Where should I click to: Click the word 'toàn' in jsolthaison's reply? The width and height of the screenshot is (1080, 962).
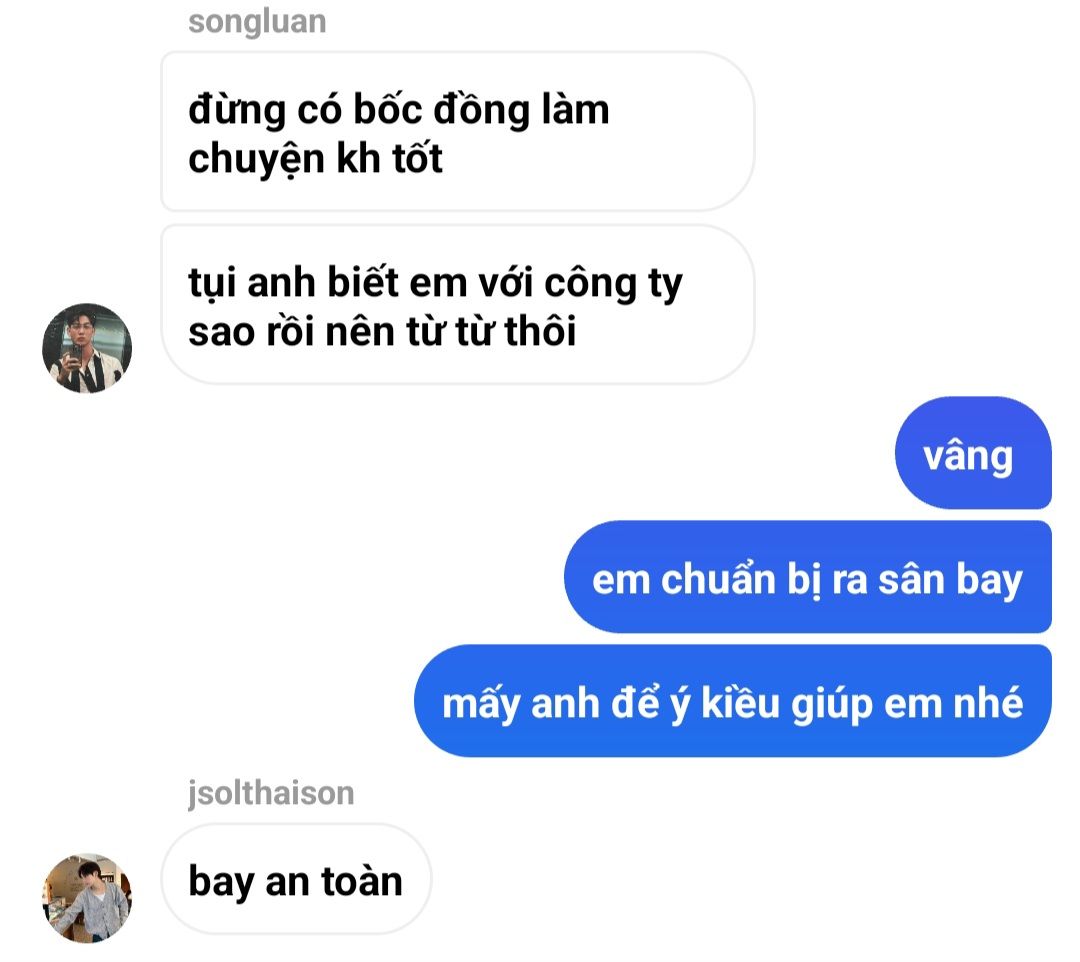click(362, 881)
